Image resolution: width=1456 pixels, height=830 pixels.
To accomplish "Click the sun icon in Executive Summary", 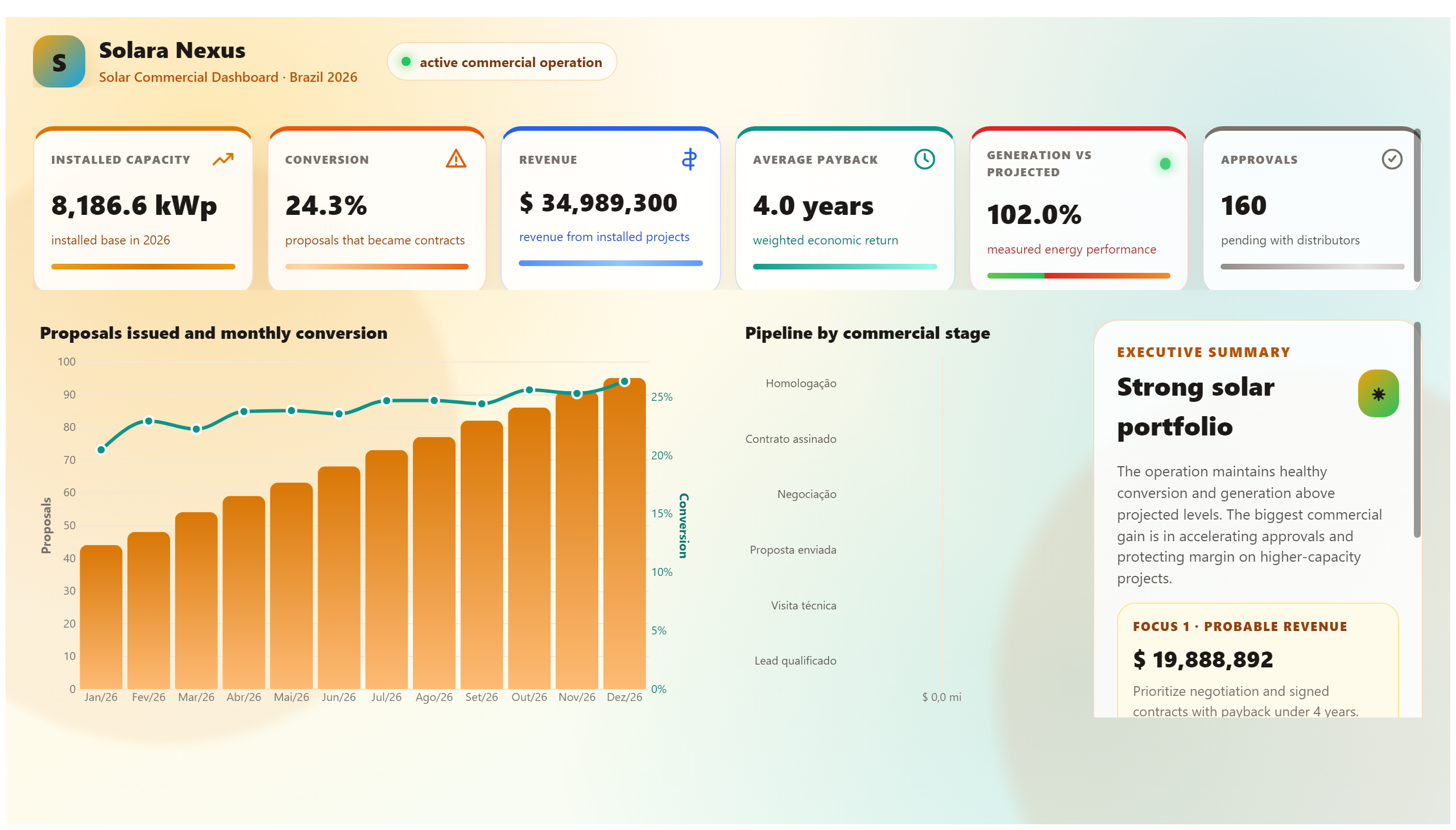I will 1378,393.
